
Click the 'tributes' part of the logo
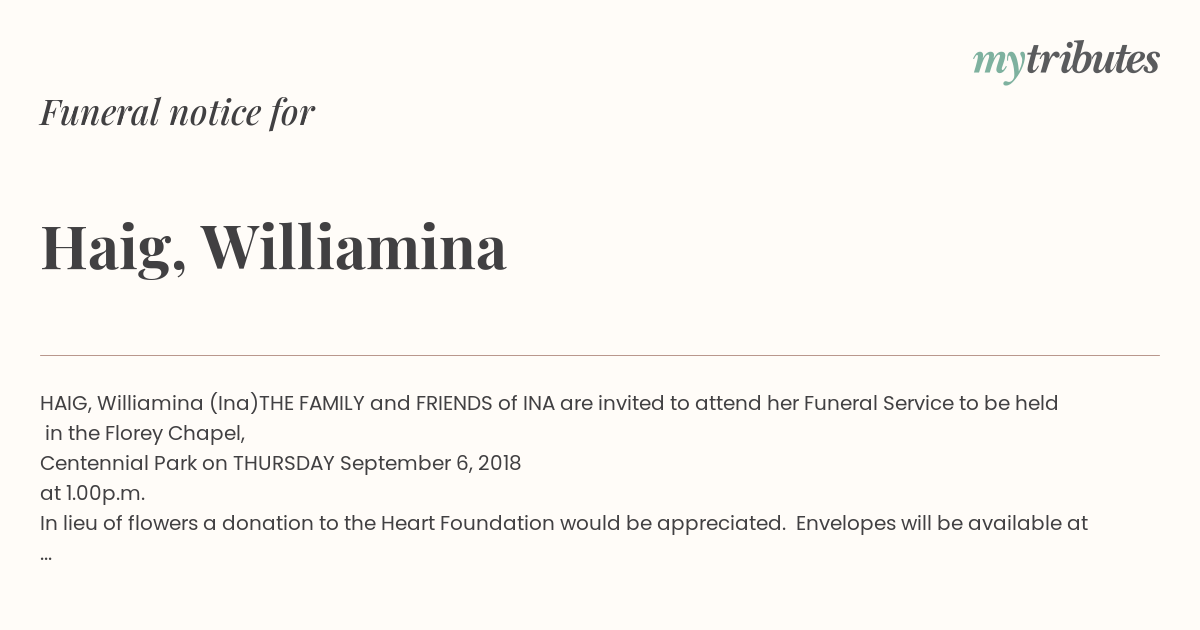(1093, 59)
